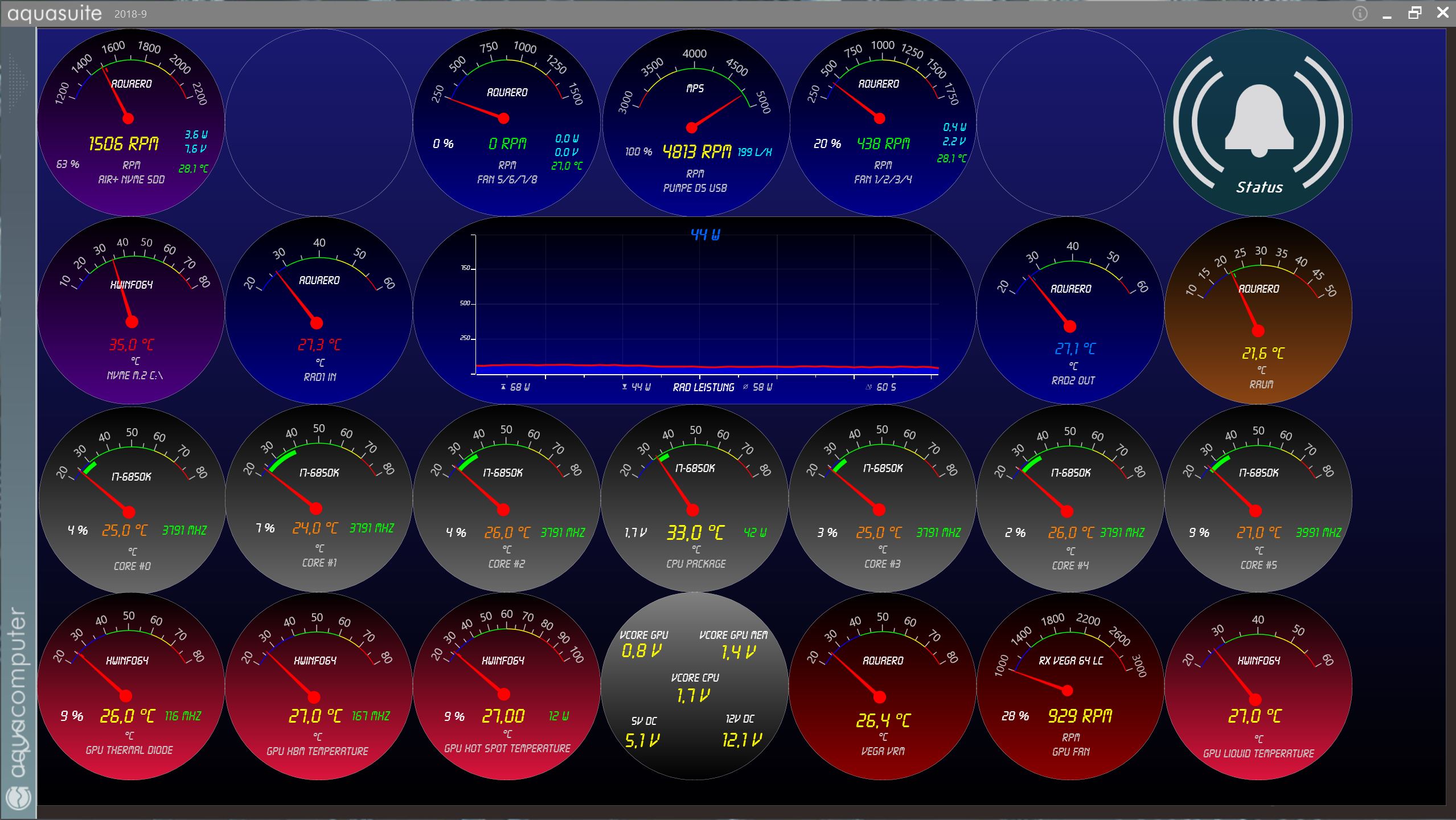Select the NVMe M.2 C:\ temperature gauge
The image size is (1456, 820).
coord(131,310)
